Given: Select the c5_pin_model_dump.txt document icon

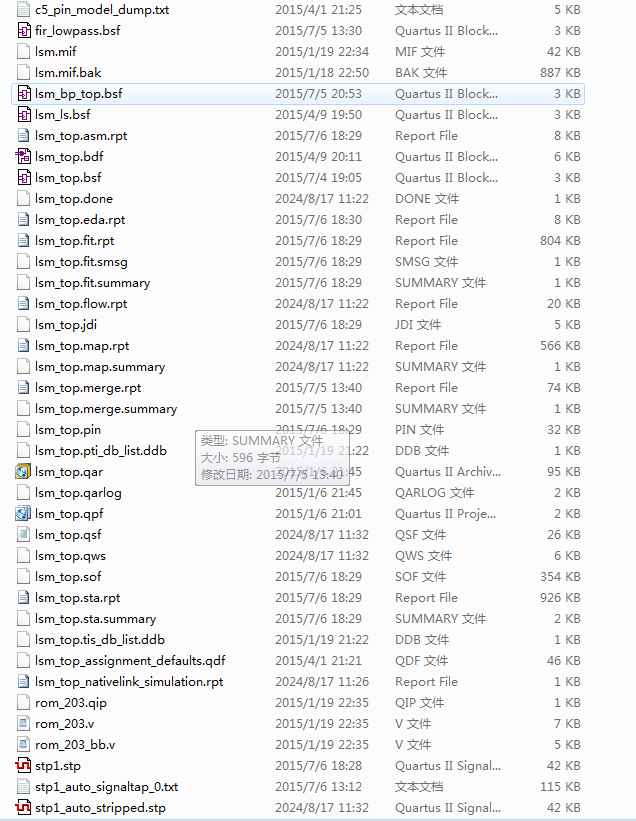Looking at the screenshot, I should pos(24,9).
